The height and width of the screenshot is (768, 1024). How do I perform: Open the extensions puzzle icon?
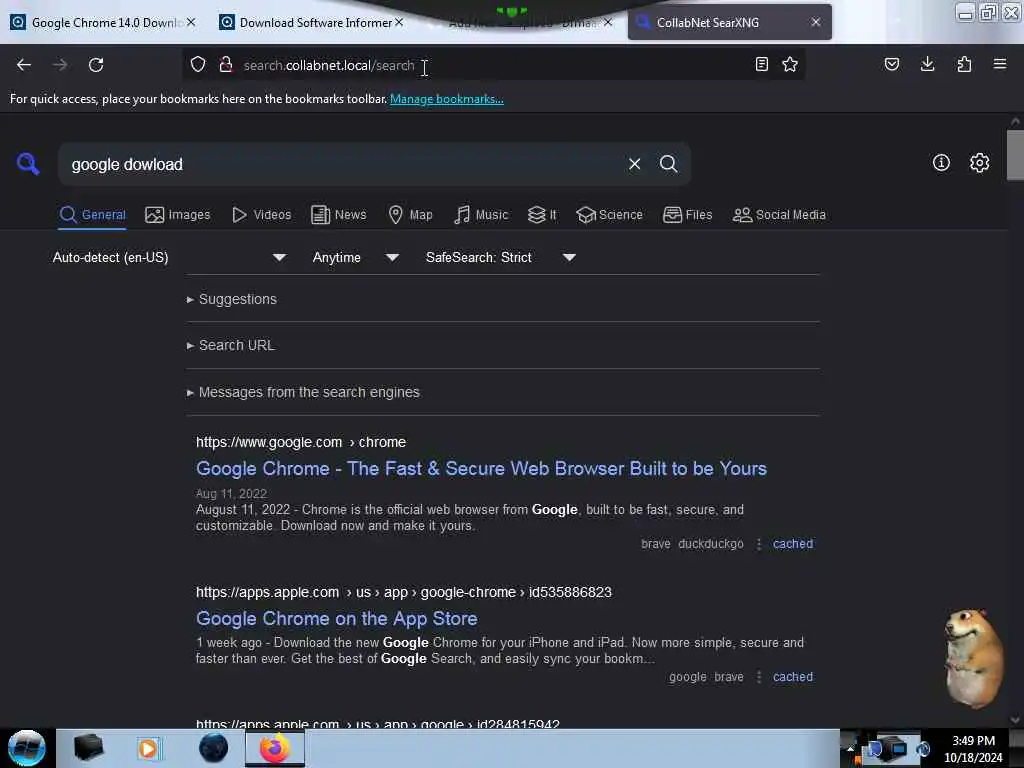964,64
